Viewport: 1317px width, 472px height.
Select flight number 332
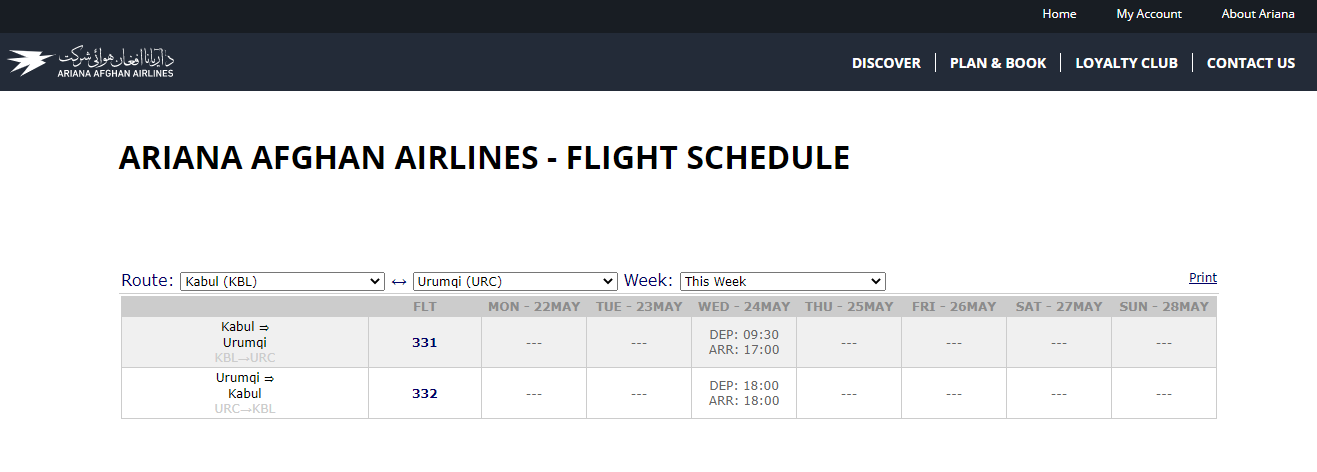tap(425, 394)
